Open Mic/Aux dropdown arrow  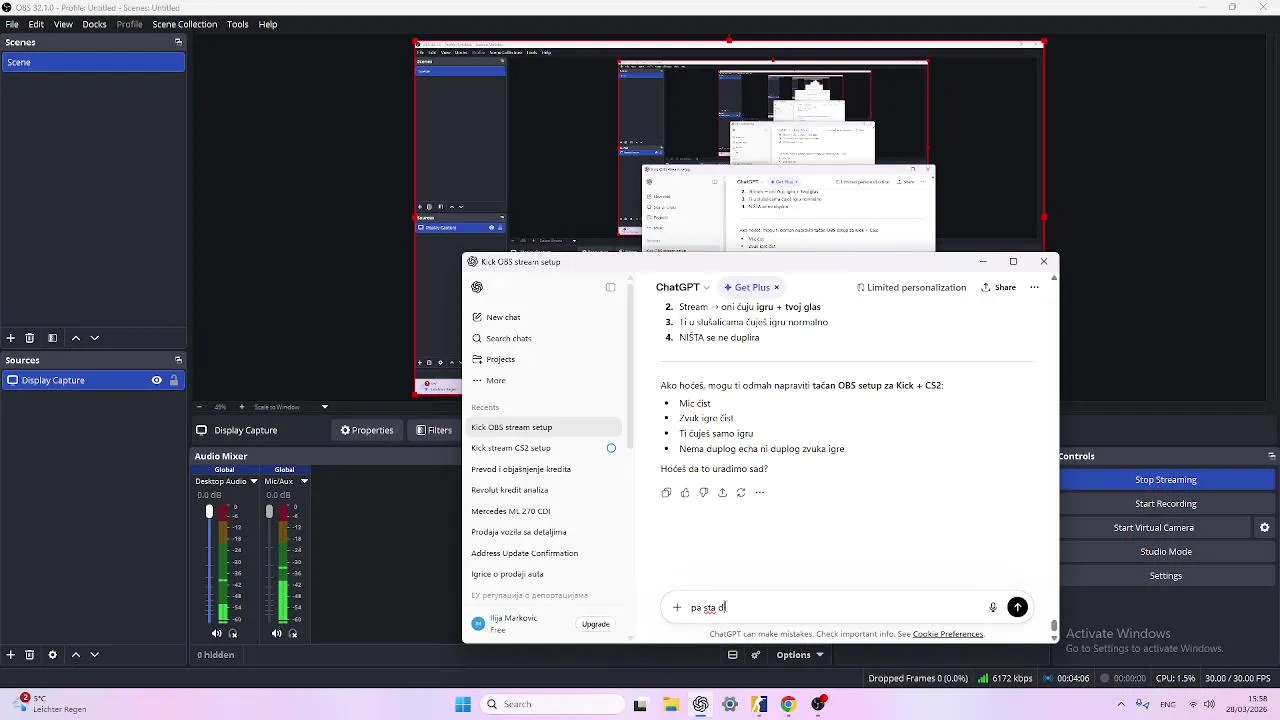(x=304, y=481)
